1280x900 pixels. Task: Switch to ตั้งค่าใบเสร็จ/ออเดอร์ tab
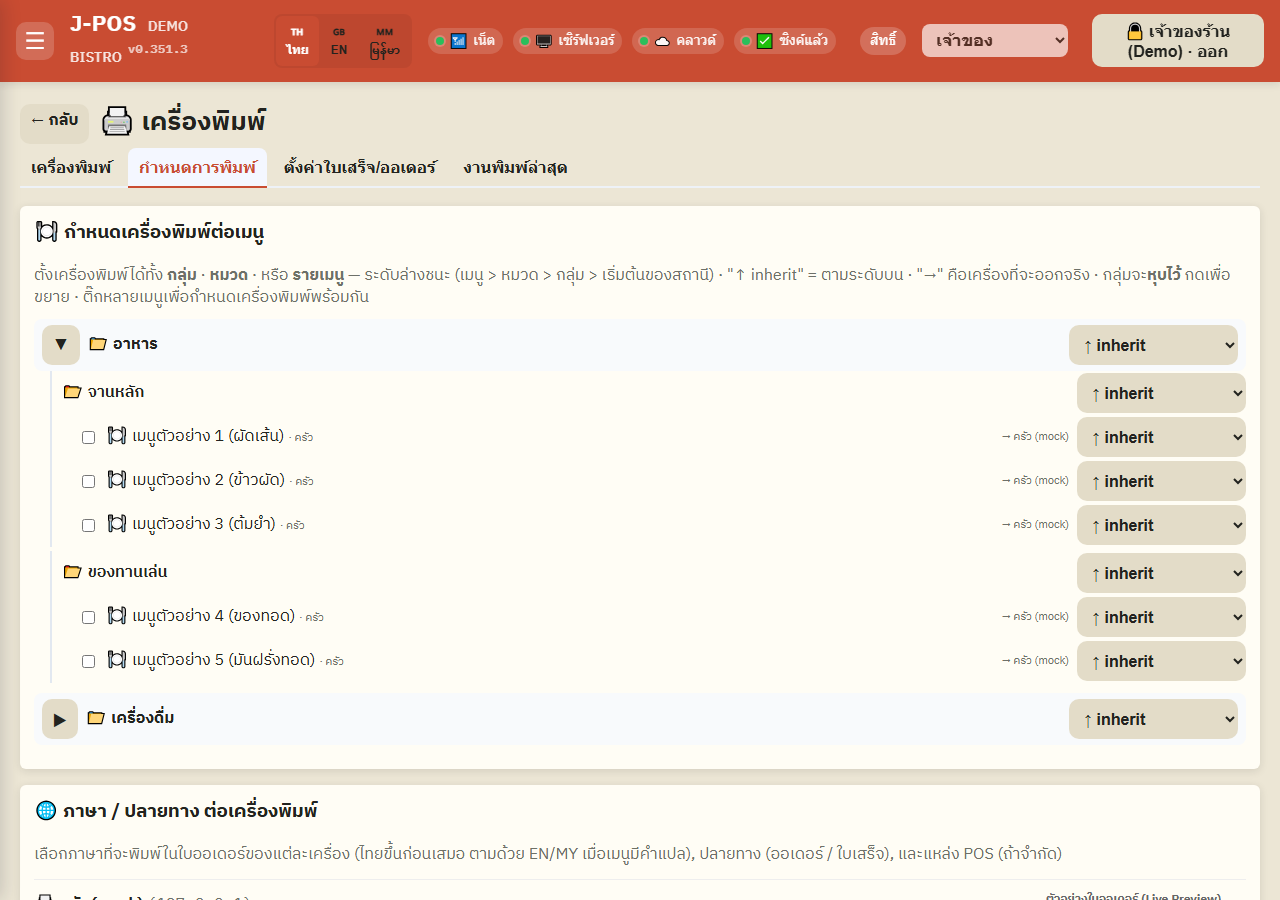coord(360,167)
